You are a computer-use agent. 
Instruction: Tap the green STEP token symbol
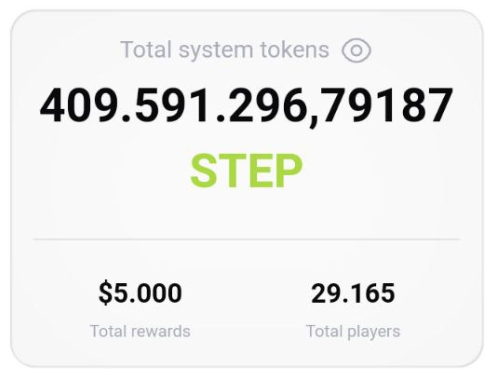coord(246,171)
